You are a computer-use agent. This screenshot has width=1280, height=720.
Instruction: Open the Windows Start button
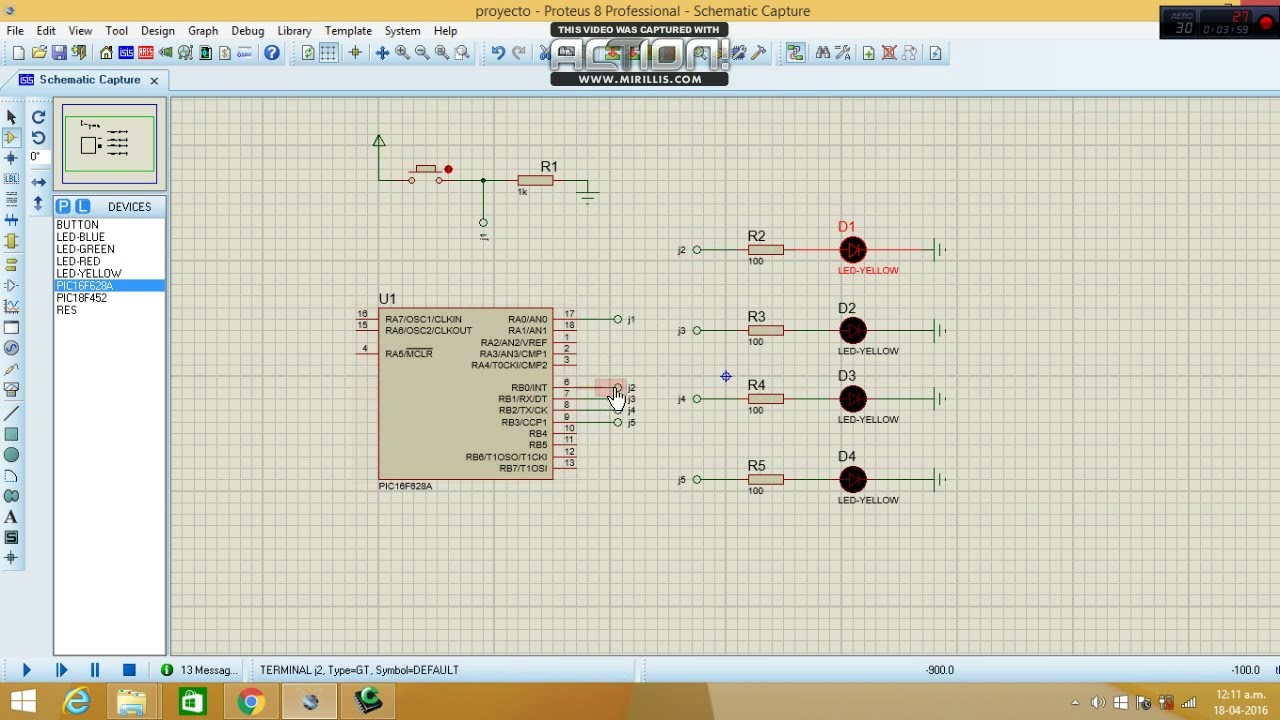22,702
